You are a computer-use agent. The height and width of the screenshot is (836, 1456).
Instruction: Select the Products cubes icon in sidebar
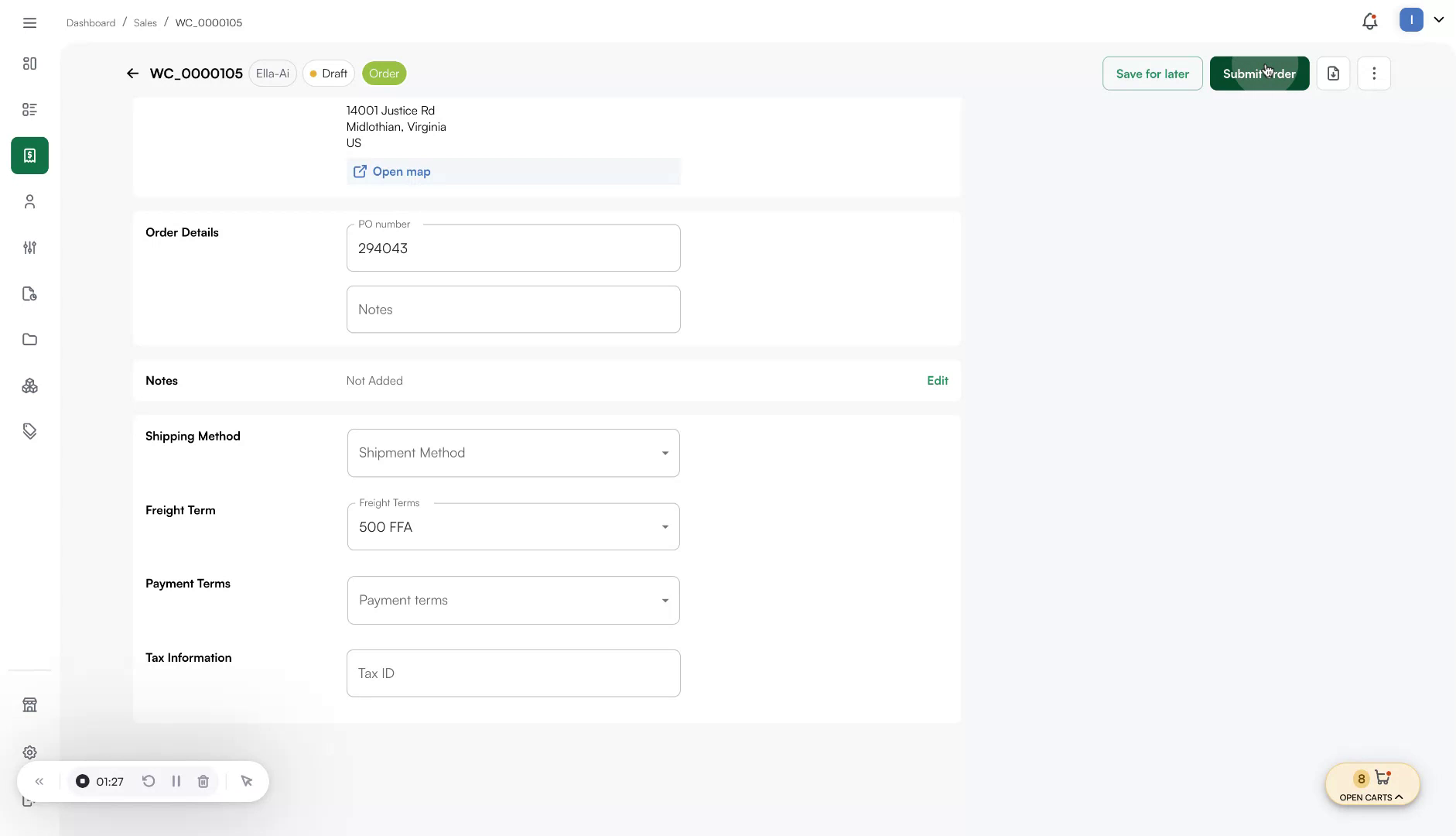(x=29, y=385)
